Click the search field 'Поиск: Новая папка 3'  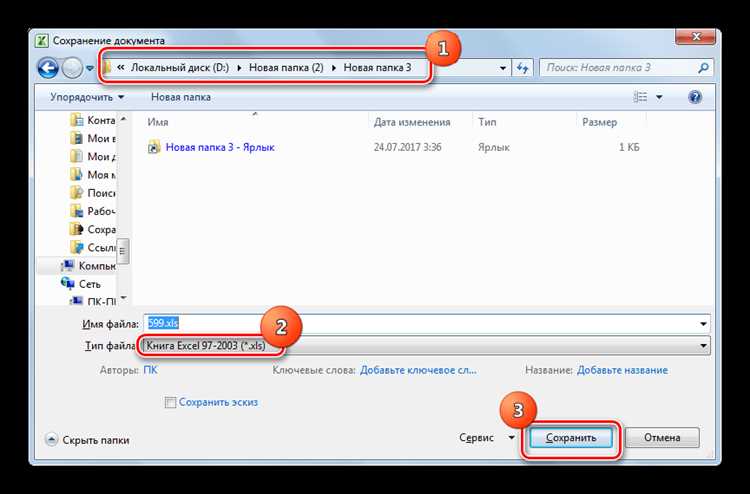coord(626,68)
